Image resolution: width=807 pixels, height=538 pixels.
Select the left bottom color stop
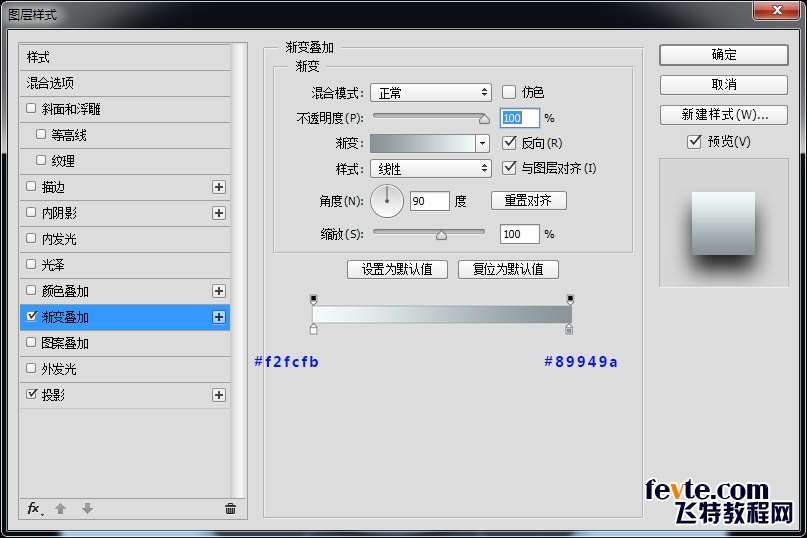click(x=313, y=329)
